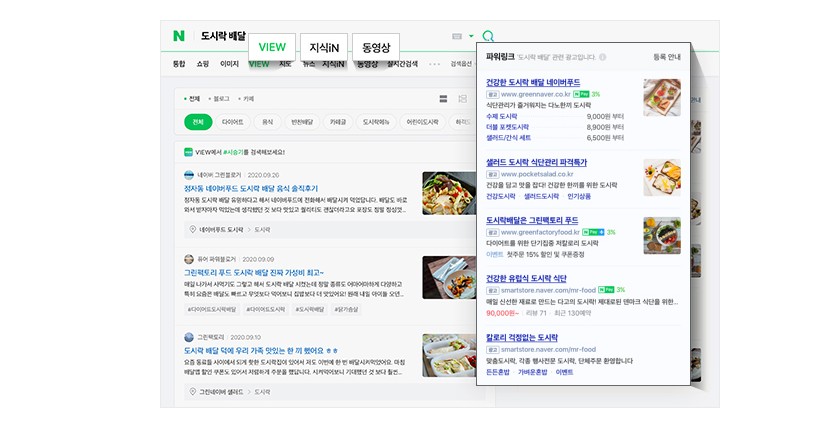Select the 도시락메뉴 category chip
This screenshot has height=424, width=827.
(376, 122)
